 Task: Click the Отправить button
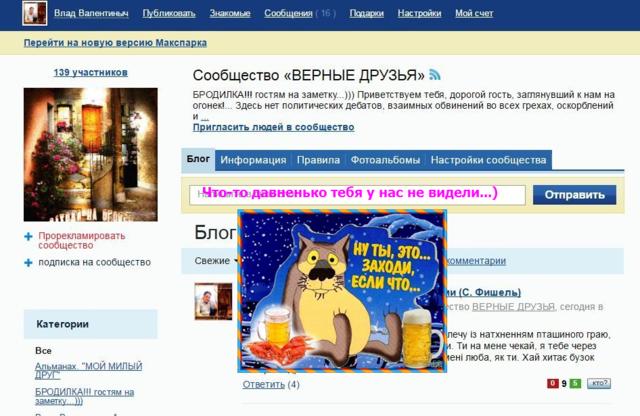click(x=574, y=195)
